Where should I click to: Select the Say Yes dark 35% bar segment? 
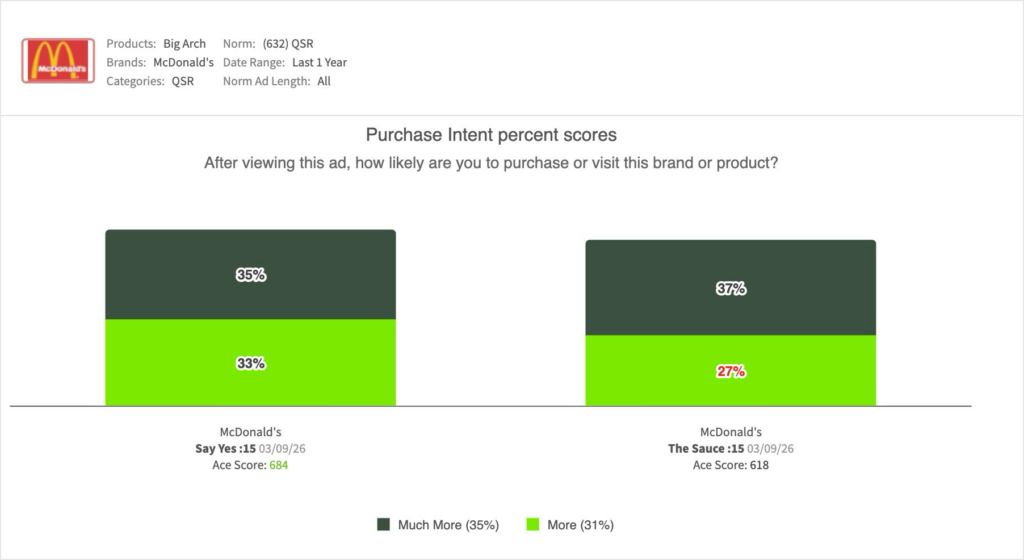click(250, 274)
